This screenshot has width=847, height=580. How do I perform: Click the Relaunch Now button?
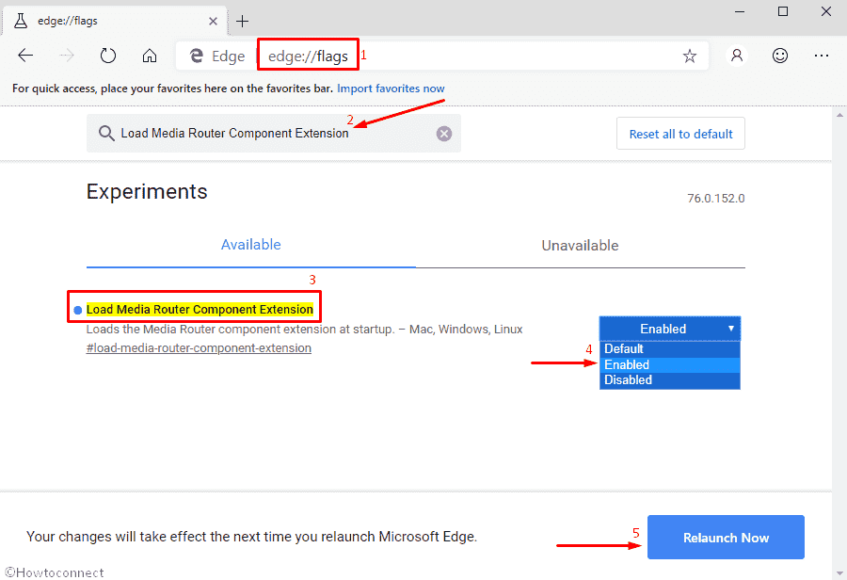[x=725, y=537]
